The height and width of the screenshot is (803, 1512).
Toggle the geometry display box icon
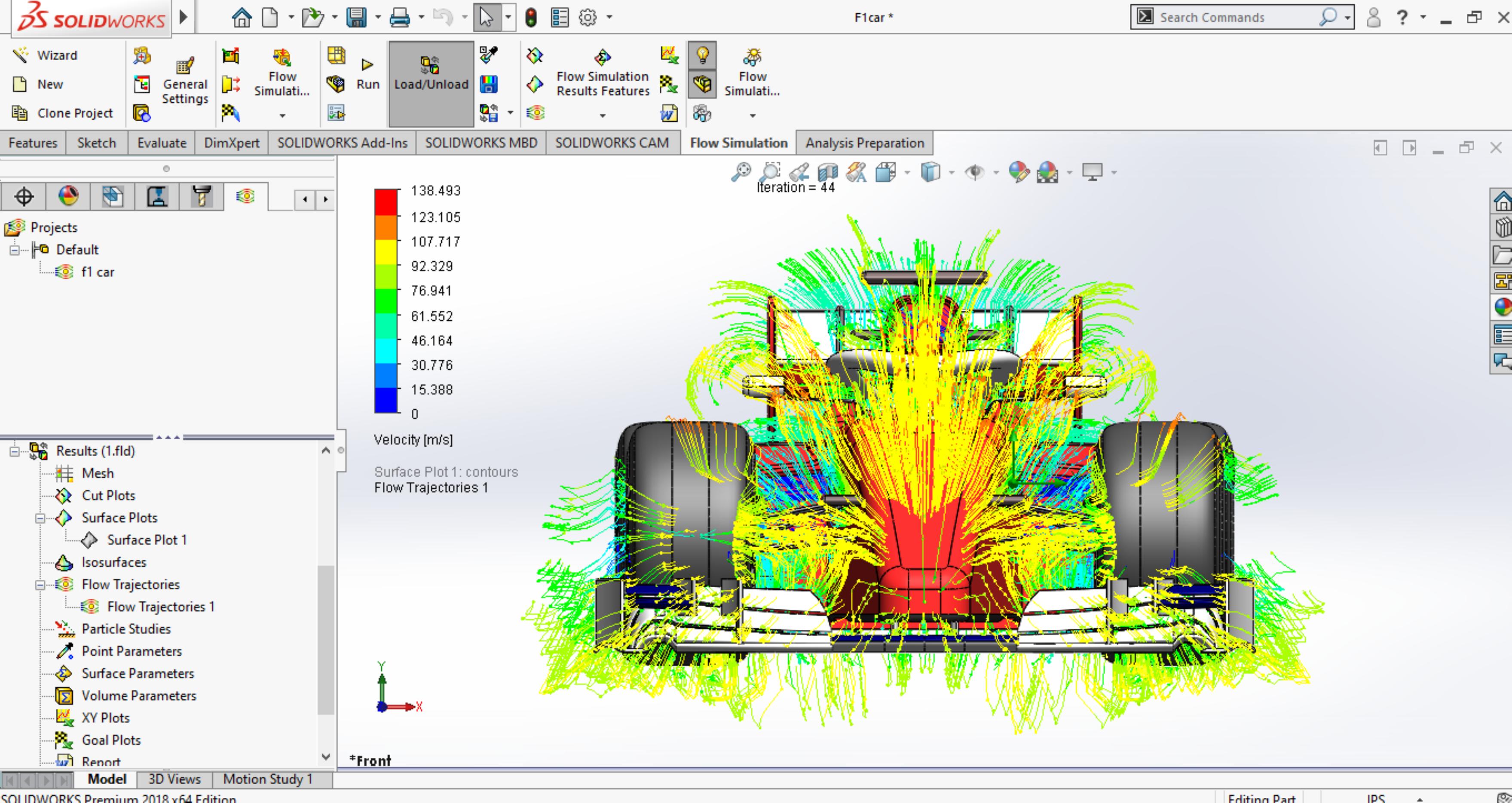pyautogui.click(x=702, y=85)
